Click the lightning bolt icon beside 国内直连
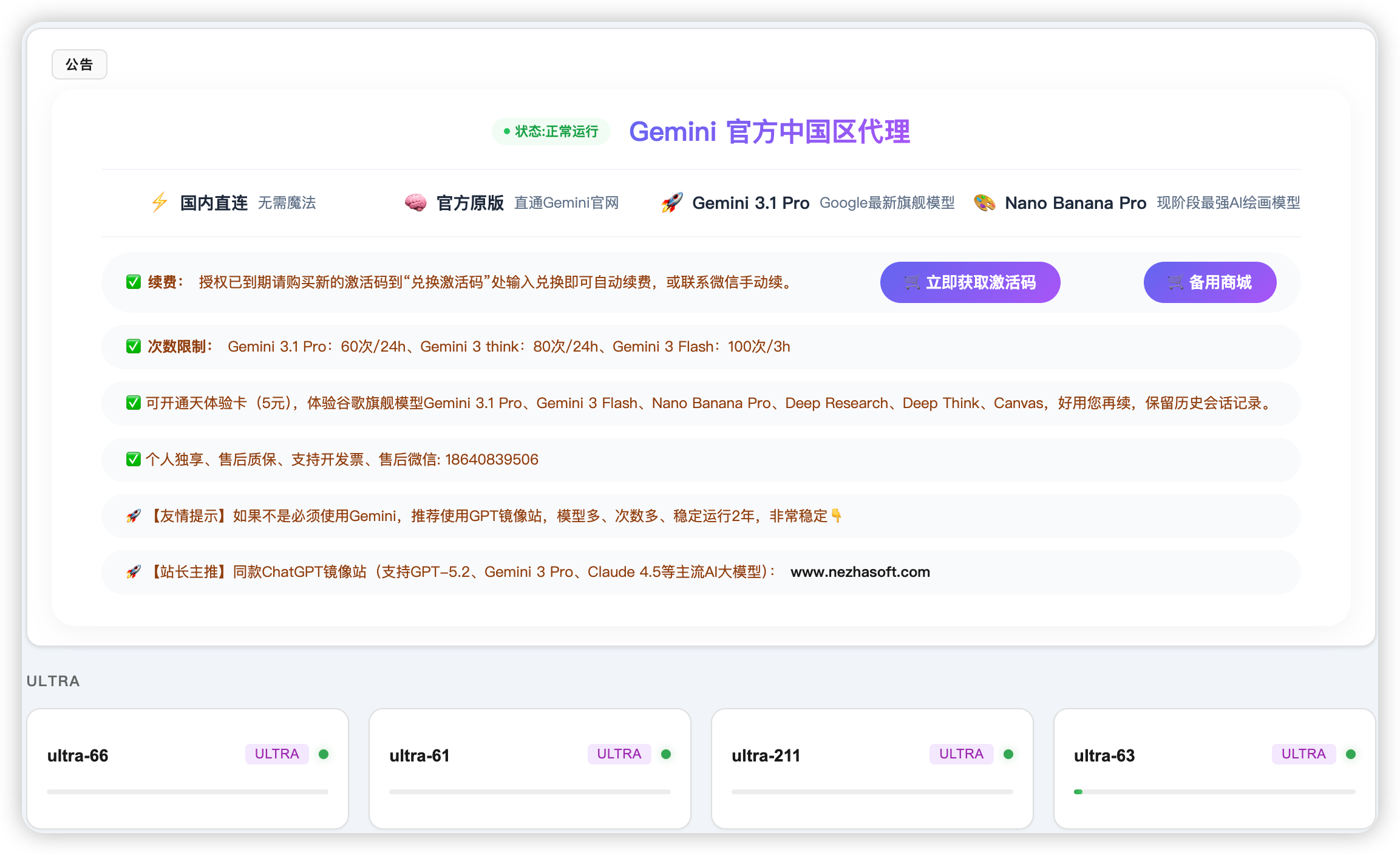The width and height of the screenshot is (1400, 855). [x=160, y=202]
